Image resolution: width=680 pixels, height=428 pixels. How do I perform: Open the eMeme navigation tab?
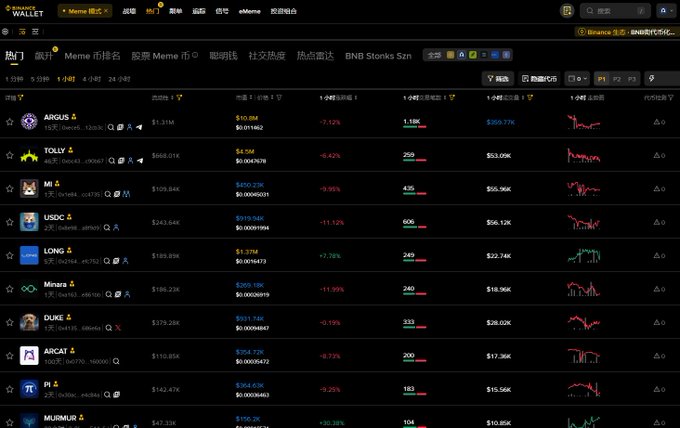click(249, 11)
